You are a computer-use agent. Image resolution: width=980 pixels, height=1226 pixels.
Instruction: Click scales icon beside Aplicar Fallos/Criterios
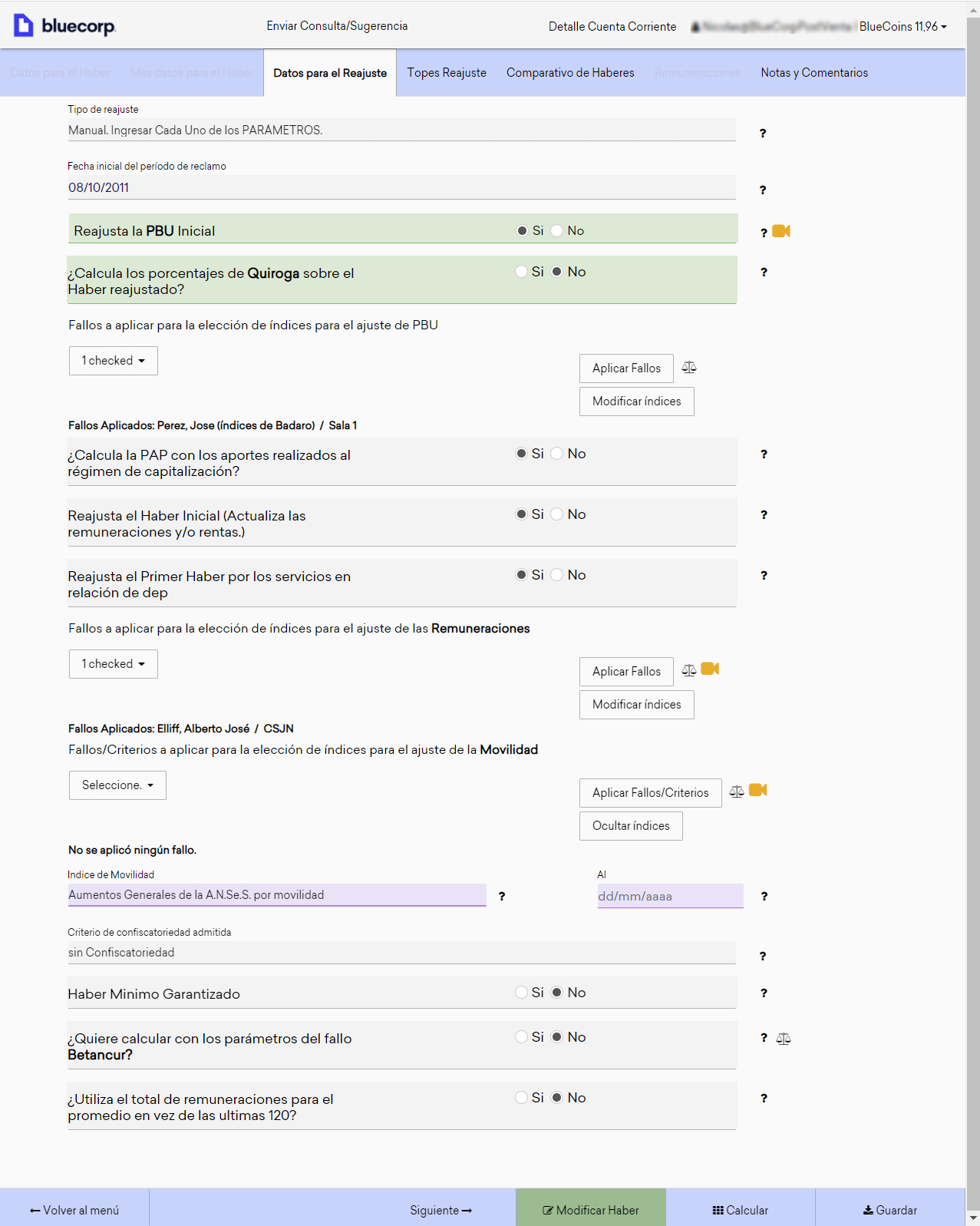click(x=737, y=791)
